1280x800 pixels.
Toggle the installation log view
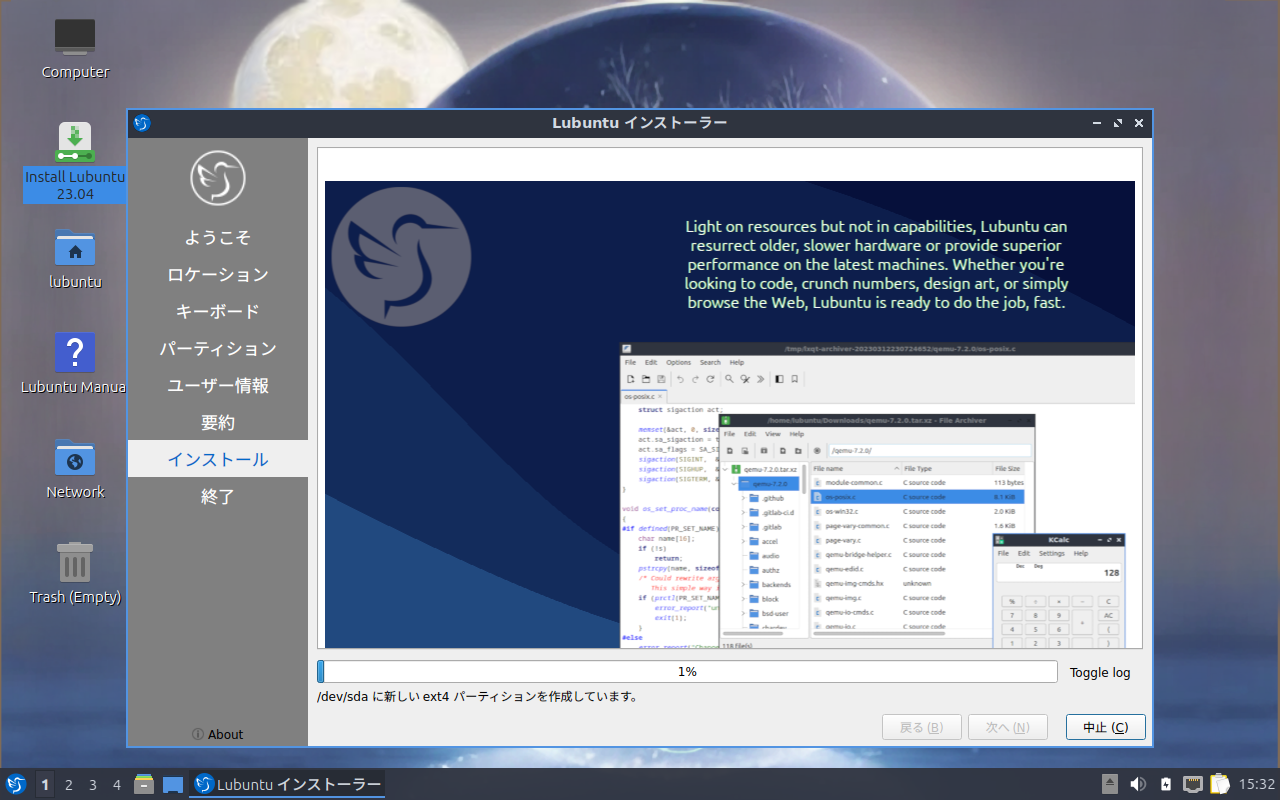(x=1100, y=672)
